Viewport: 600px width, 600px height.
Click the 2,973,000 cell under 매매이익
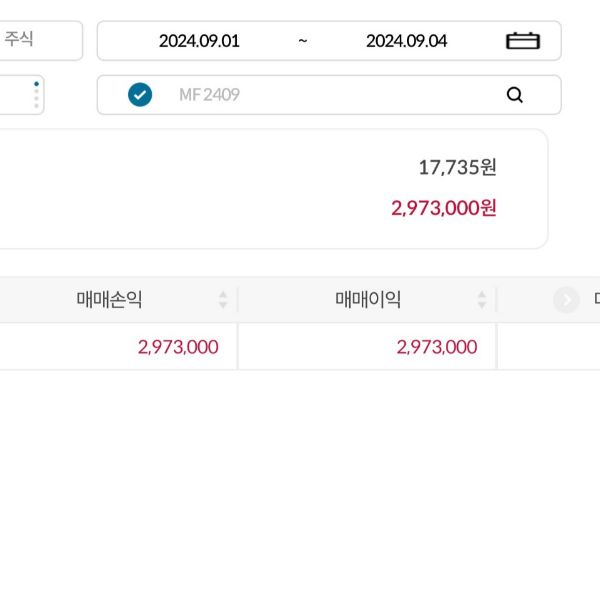[437, 347]
